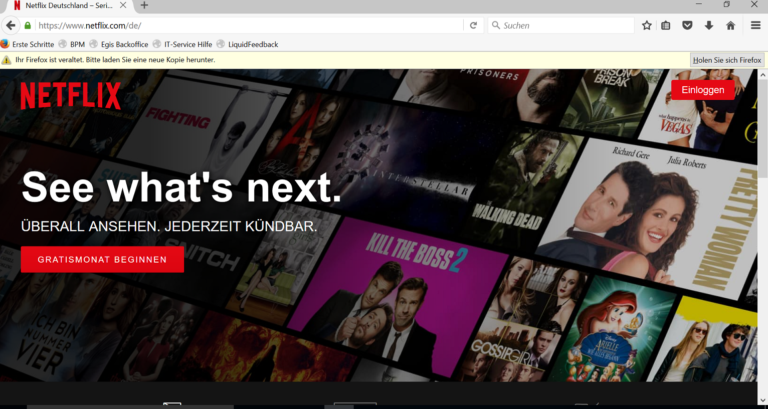Click the warning icon in the notification bar

point(6,60)
